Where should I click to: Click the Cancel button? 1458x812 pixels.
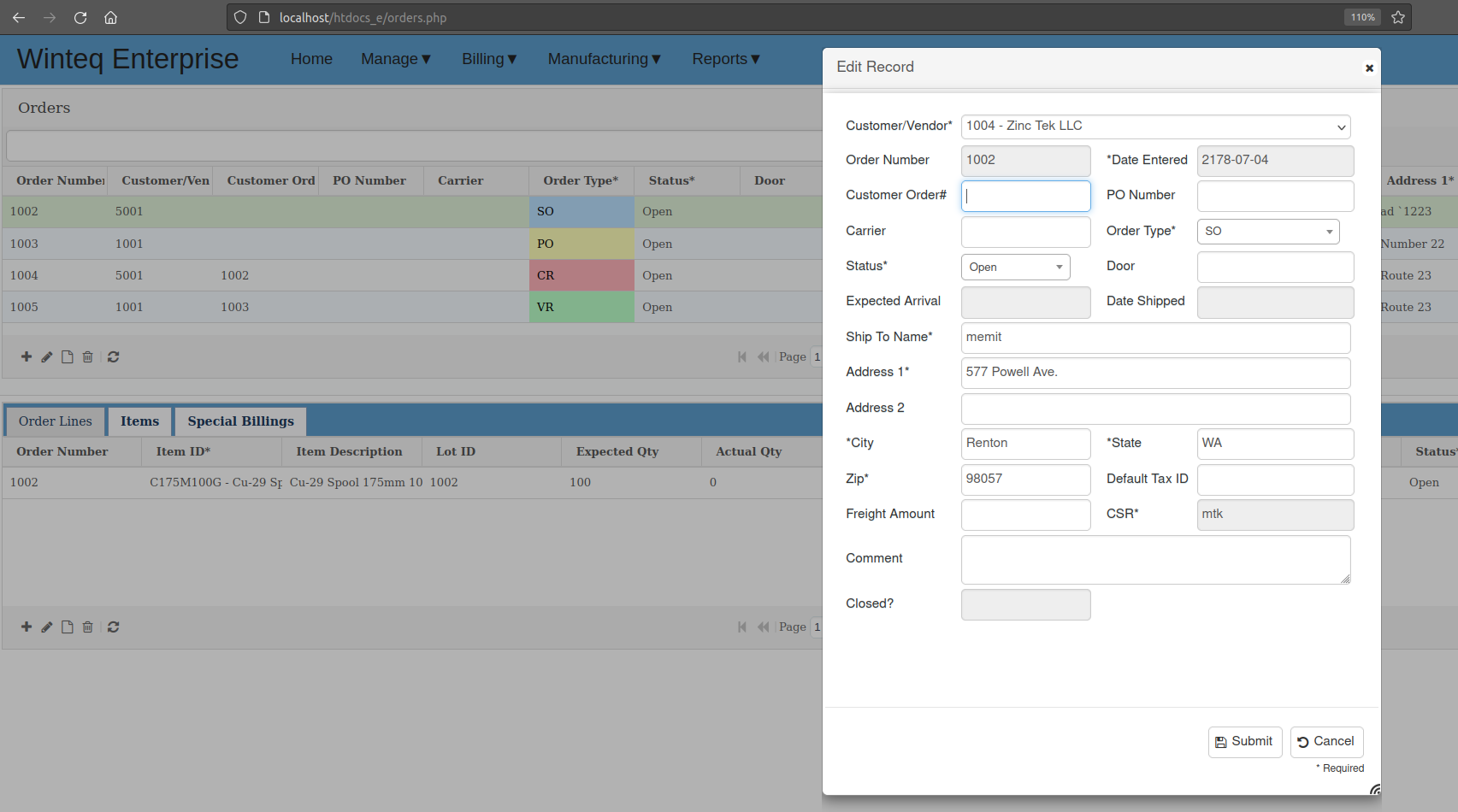click(1326, 742)
